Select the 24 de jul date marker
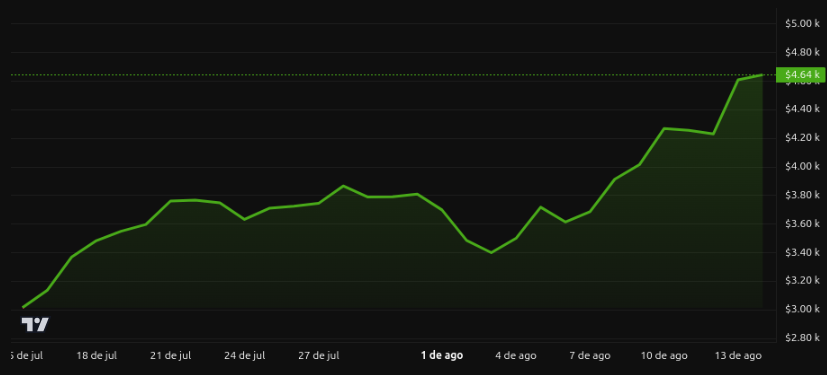The height and width of the screenshot is (375, 827). pos(244,355)
